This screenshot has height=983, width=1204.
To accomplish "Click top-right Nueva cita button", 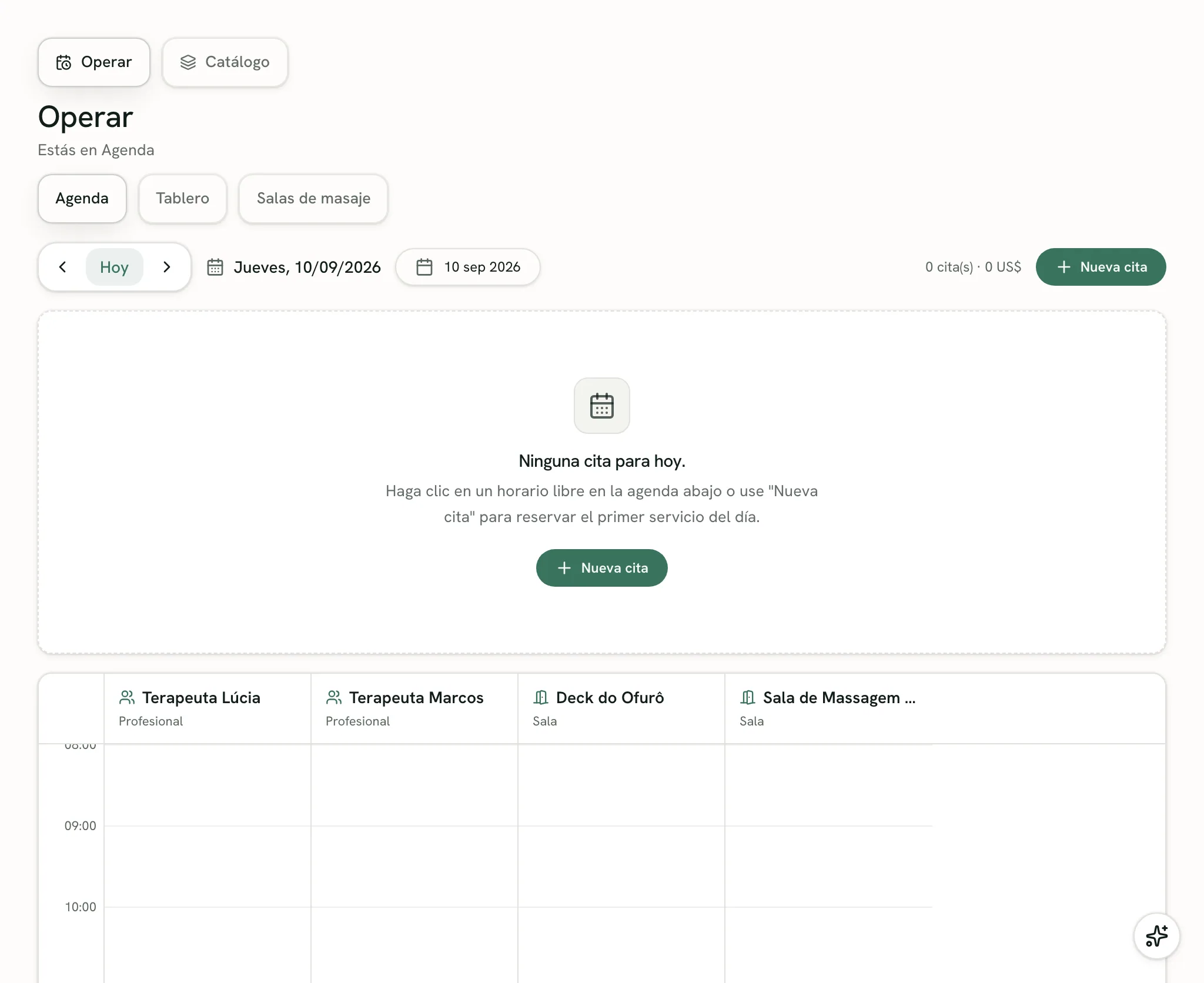I will 1101,267.
